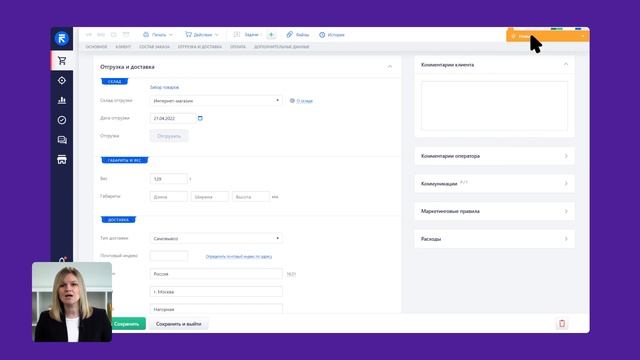Open the orange order status dropdown
The height and width of the screenshot is (360, 640).
(x=548, y=36)
